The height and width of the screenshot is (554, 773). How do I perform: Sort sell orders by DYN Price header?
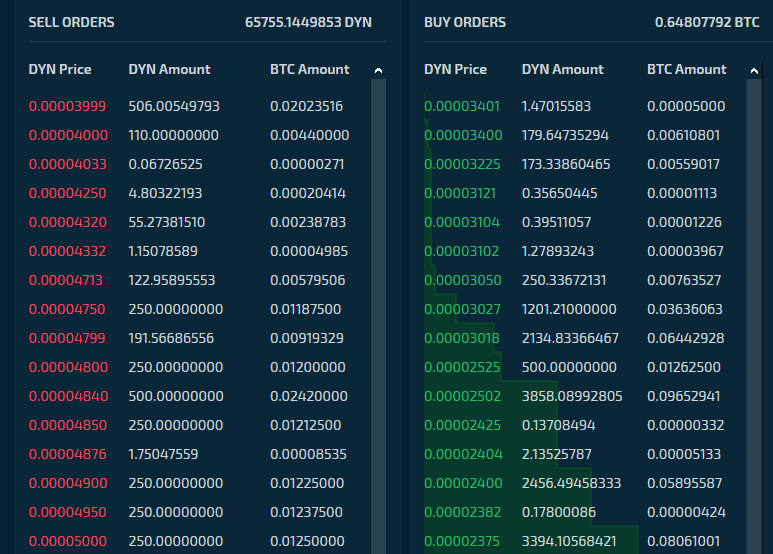tap(60, 69)
